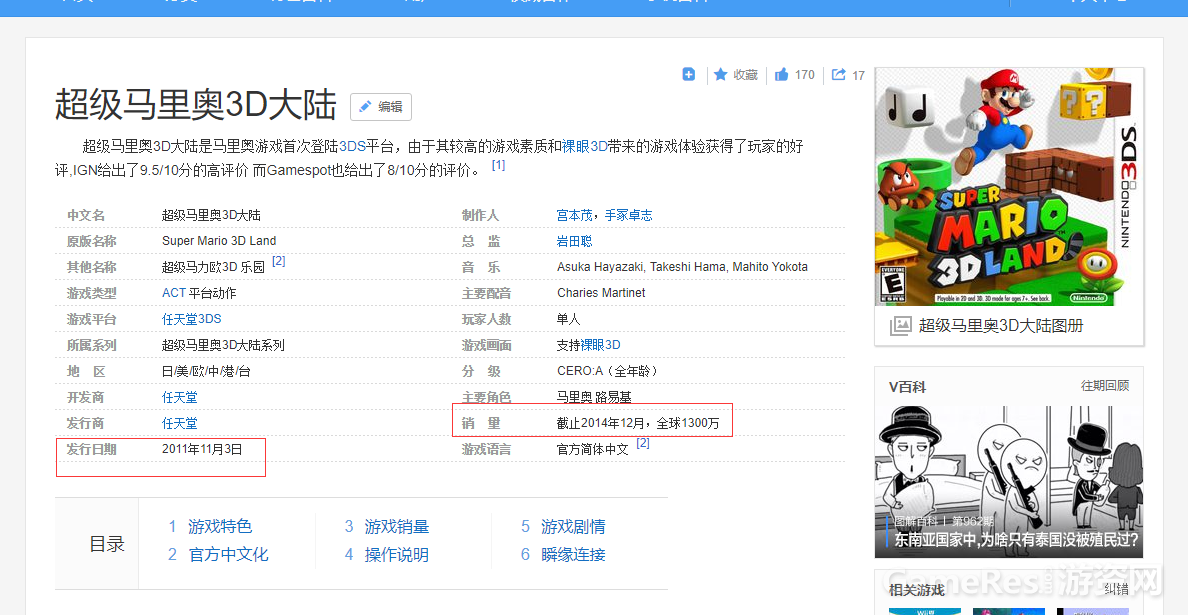
Task: Select the sales text 截止2014年12月，全球1300万
Action: [x=638, y=423]
